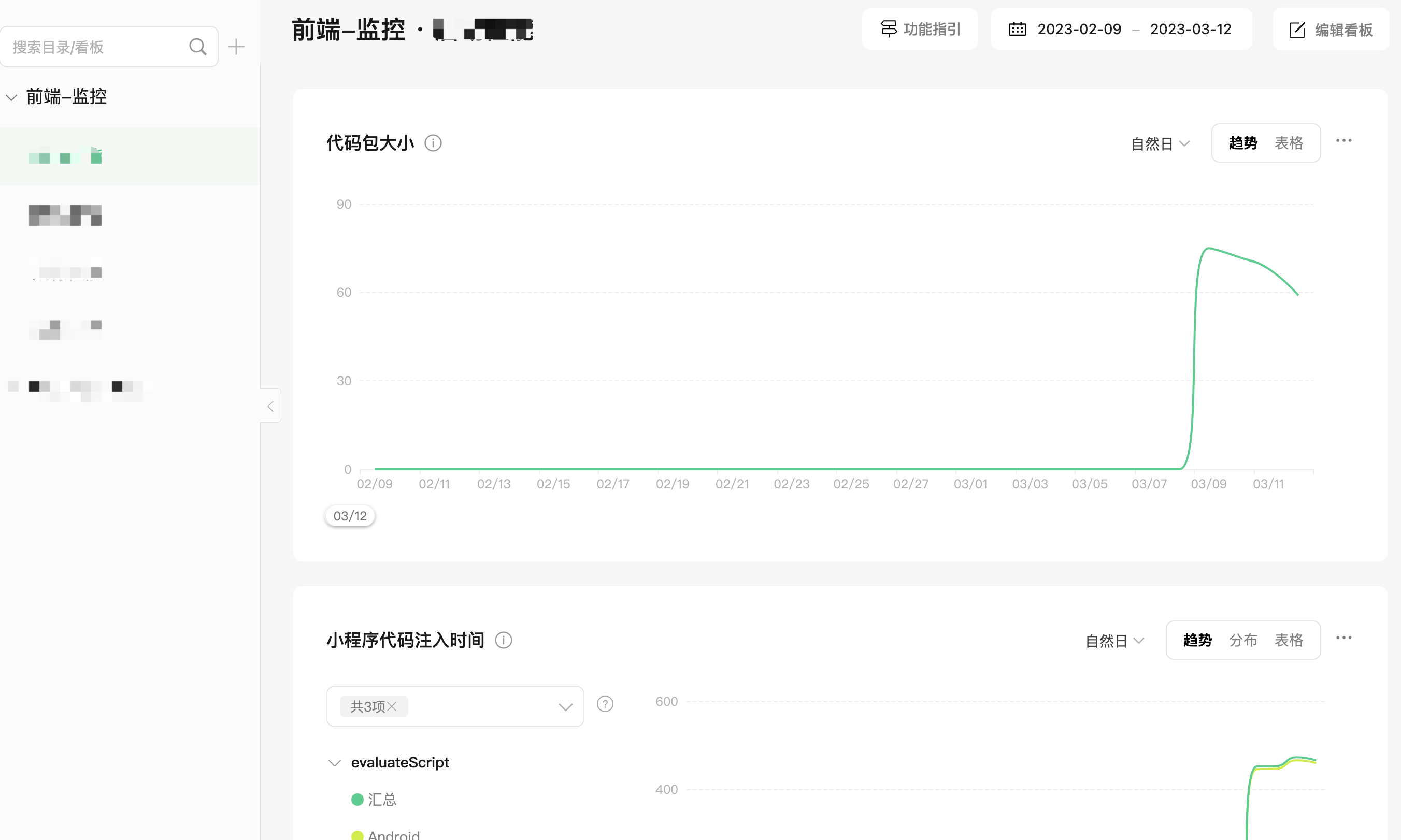Open info icon beside 代码包大小

click(433, 143)
